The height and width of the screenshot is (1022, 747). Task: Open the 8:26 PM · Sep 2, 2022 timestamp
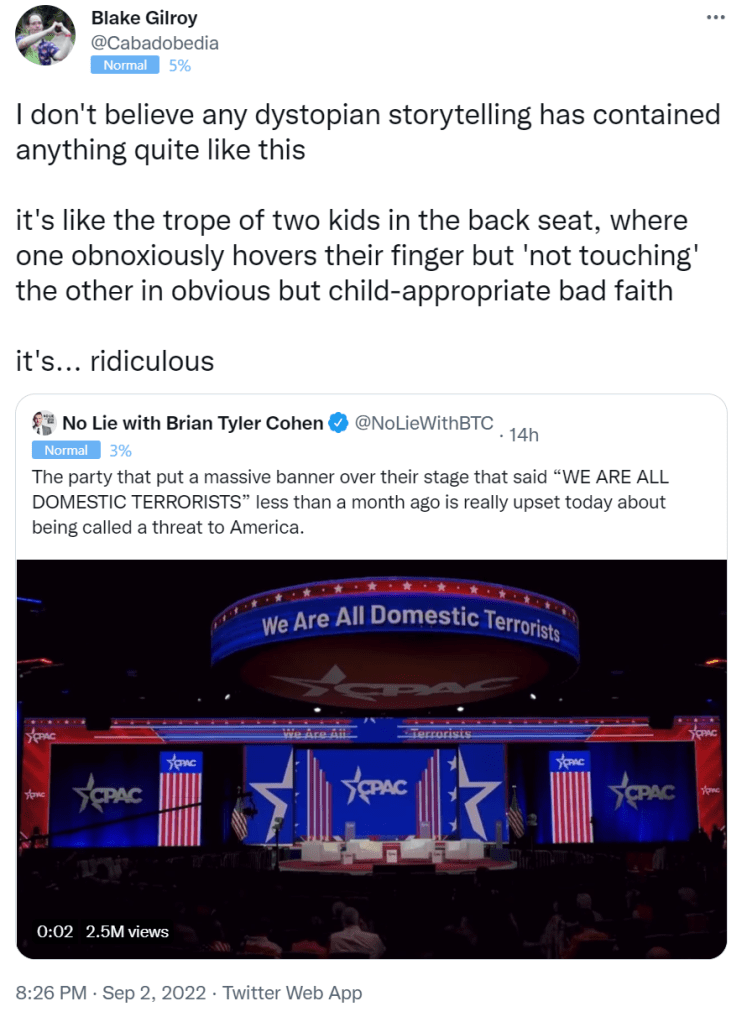(111, 993)
